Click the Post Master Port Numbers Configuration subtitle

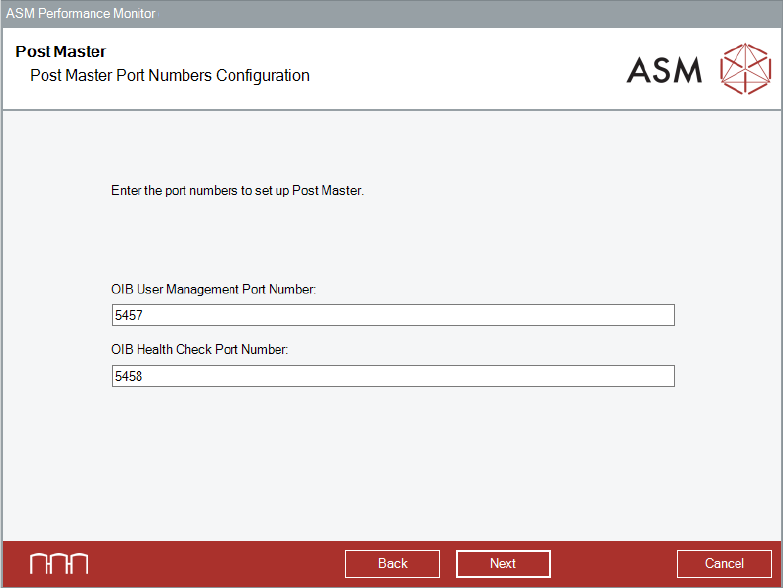pyautogui.click(x=170, y=76)
